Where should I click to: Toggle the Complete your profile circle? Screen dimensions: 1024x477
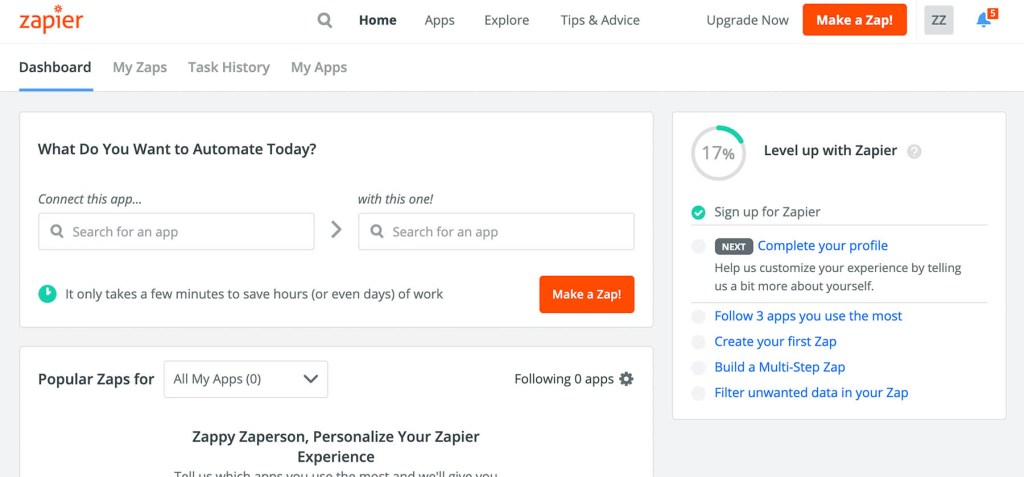pos(698,246)
